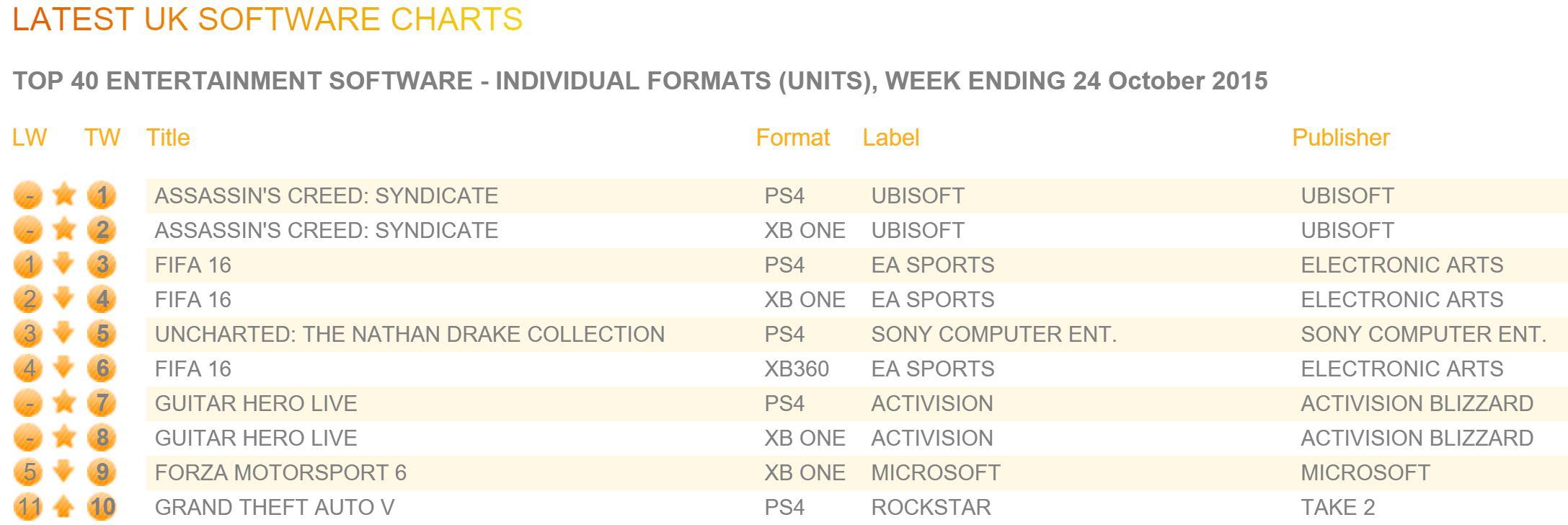Click the last week badge showing 11
Viewport: 1568px width, 525px height.
pos(28,507)
